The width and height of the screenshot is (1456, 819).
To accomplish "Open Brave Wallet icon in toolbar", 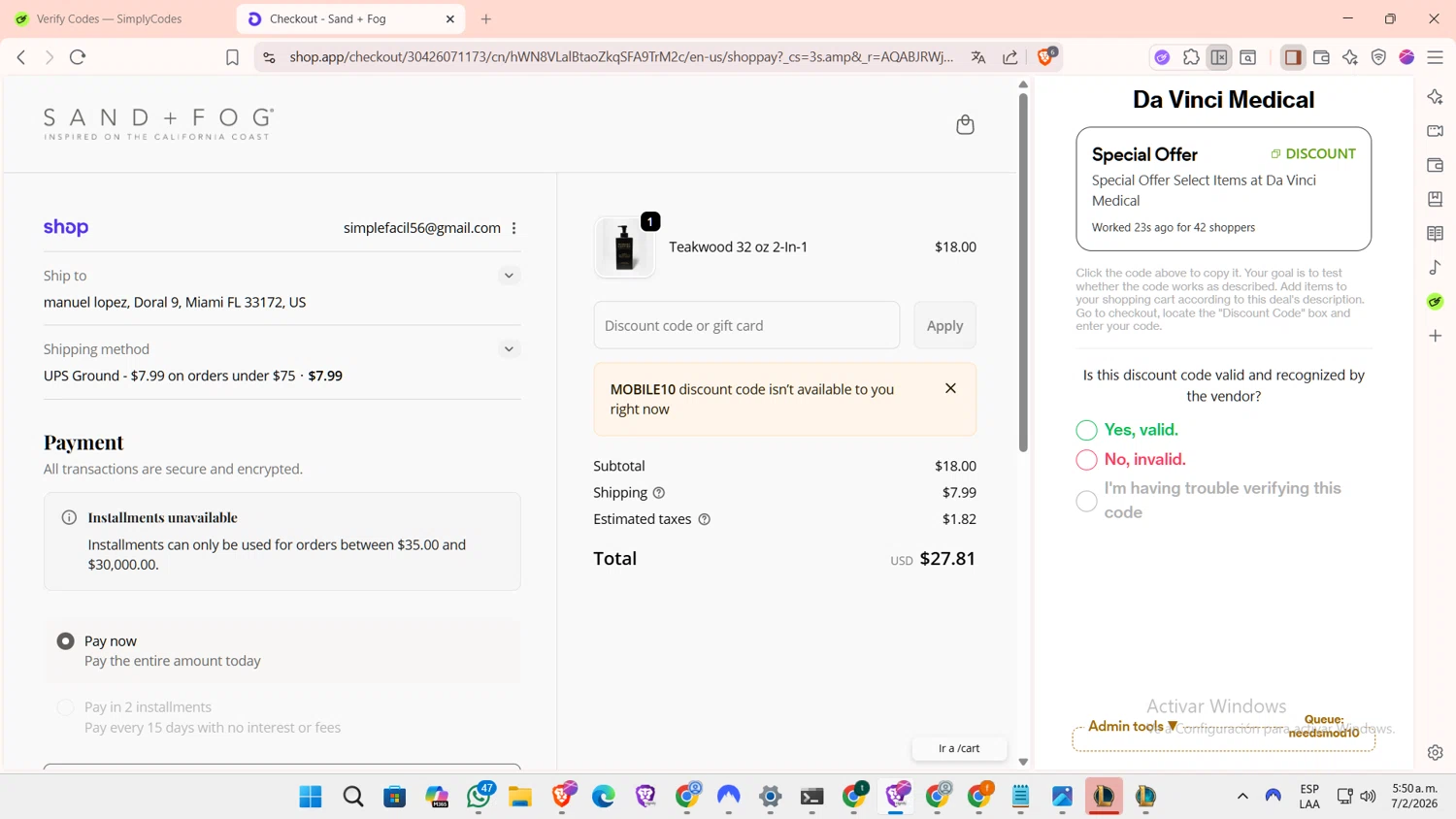I will click(x=1321, y=57).
